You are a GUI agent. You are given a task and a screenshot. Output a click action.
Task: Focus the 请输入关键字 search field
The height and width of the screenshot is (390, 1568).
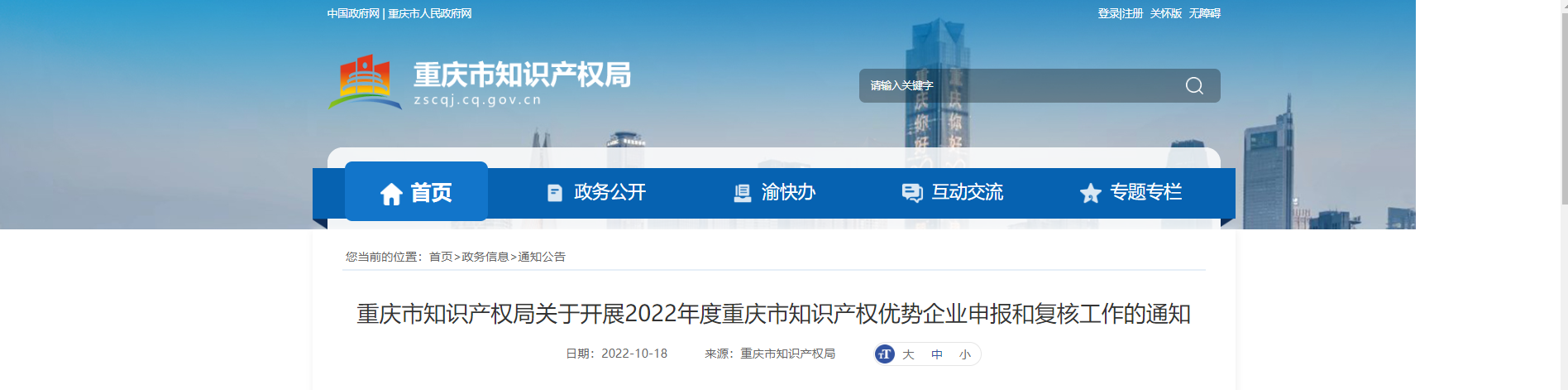pos(1023,85)
